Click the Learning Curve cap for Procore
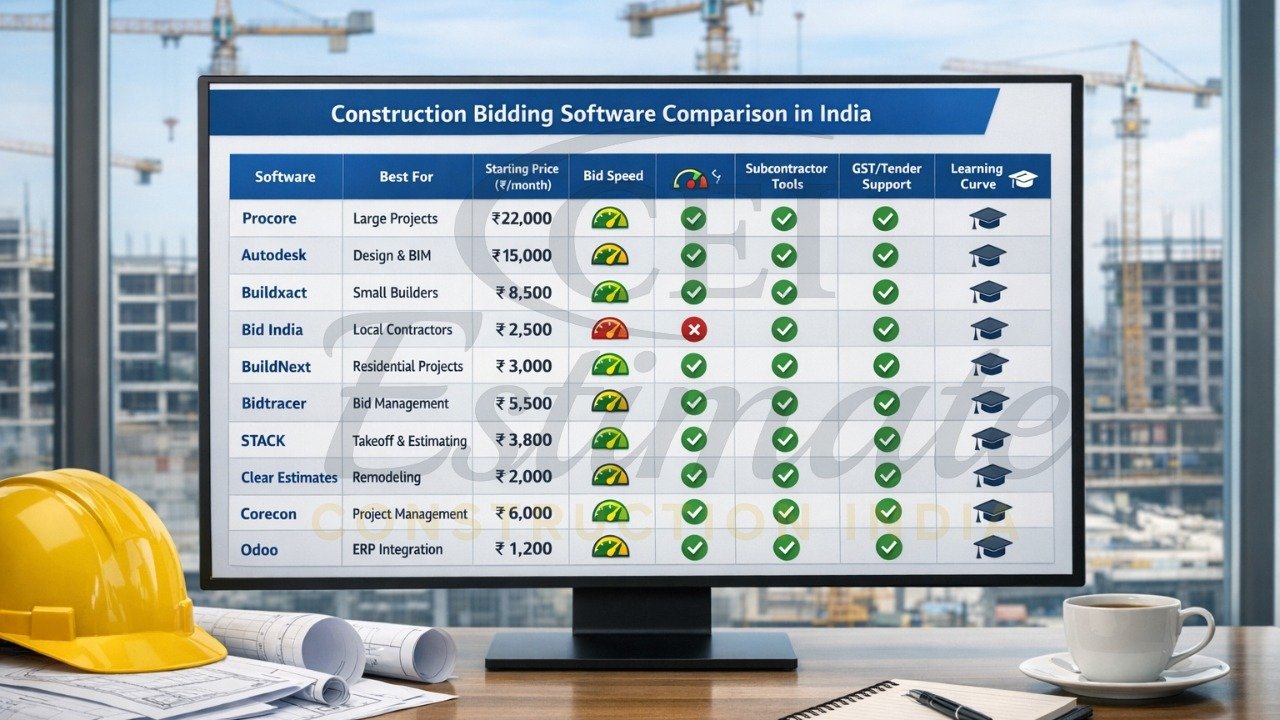Viewport: 1280px width, 720px height. click(988, 218)
